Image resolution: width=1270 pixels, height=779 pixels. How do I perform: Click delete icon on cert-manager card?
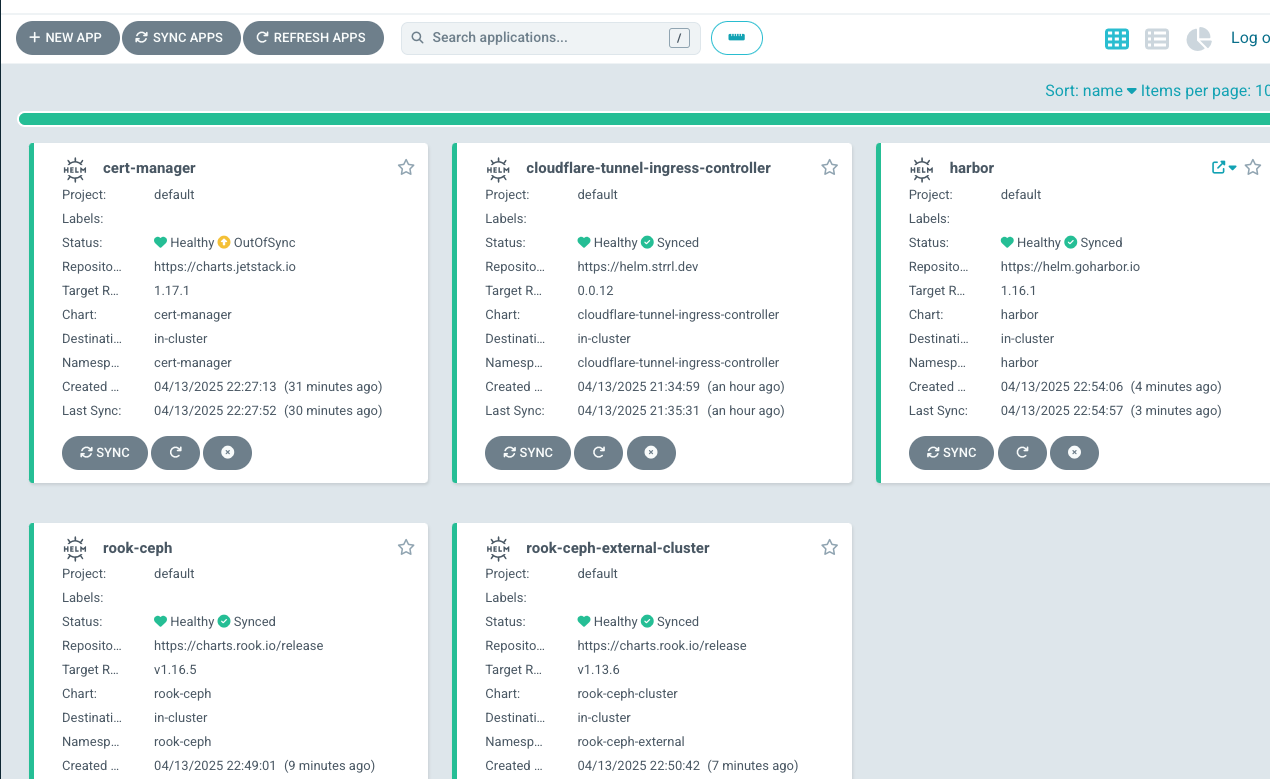[227, 453]
